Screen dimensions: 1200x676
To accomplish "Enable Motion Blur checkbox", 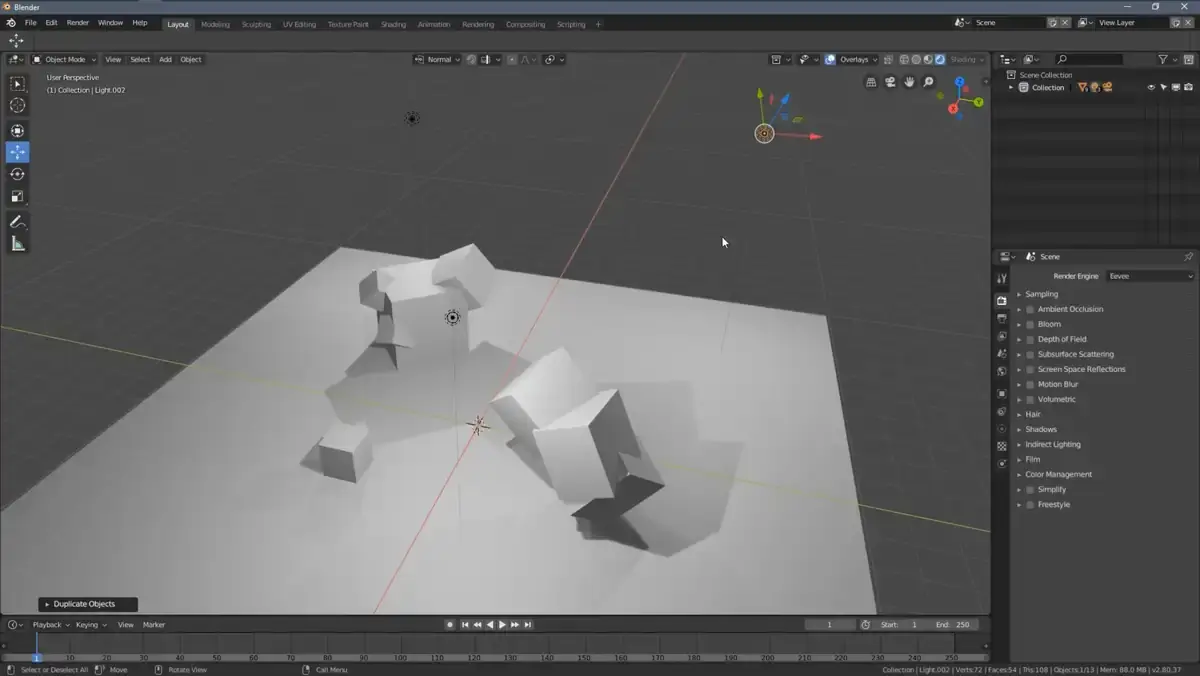I will point(1030,384).
